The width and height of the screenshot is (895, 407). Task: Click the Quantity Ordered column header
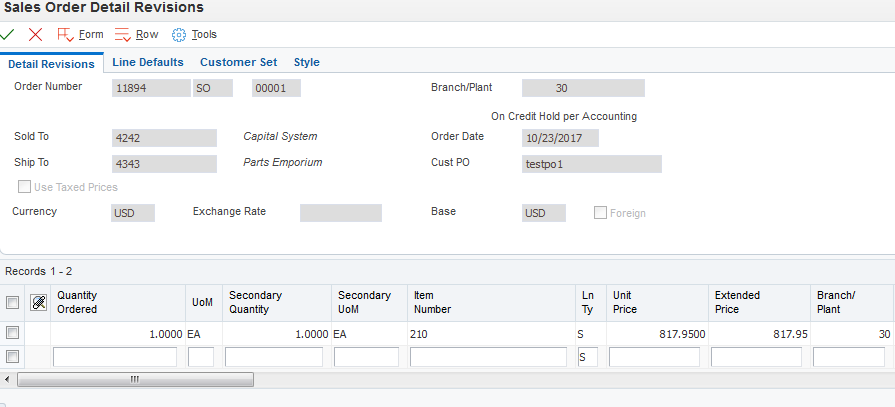119,303
